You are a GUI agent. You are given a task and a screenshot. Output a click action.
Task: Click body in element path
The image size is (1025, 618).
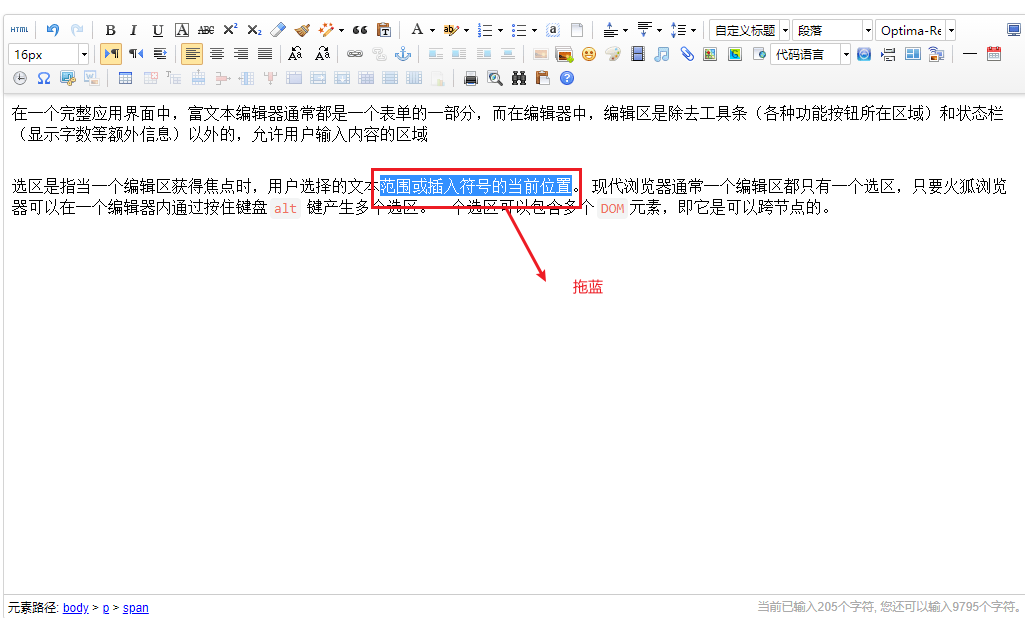[75, 608]
